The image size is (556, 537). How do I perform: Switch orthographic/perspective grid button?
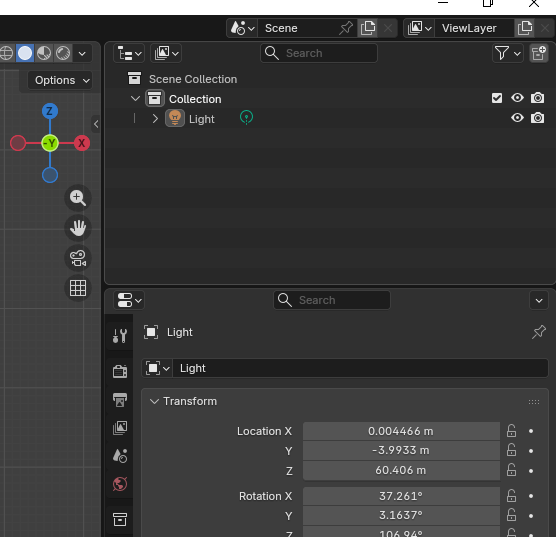[78, 288]
